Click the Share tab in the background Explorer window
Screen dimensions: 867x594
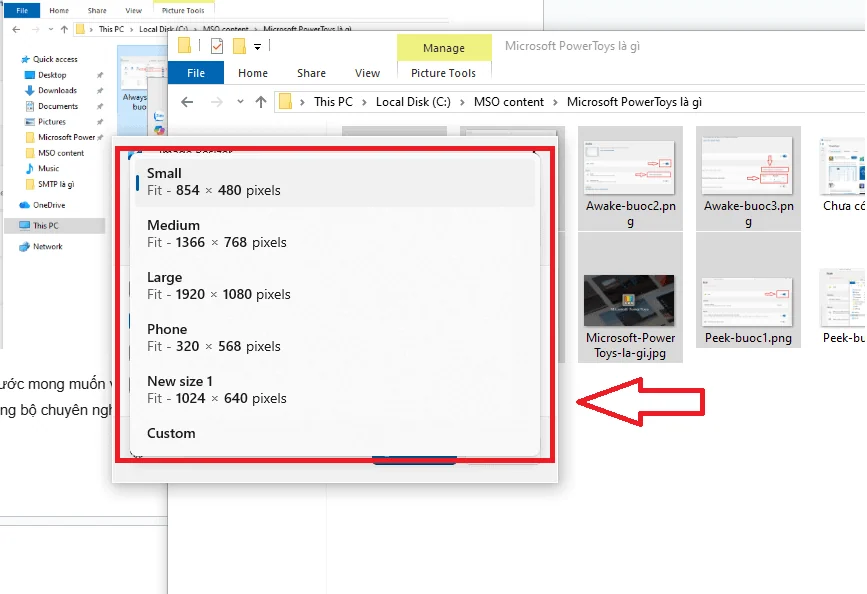click(97, 11)
